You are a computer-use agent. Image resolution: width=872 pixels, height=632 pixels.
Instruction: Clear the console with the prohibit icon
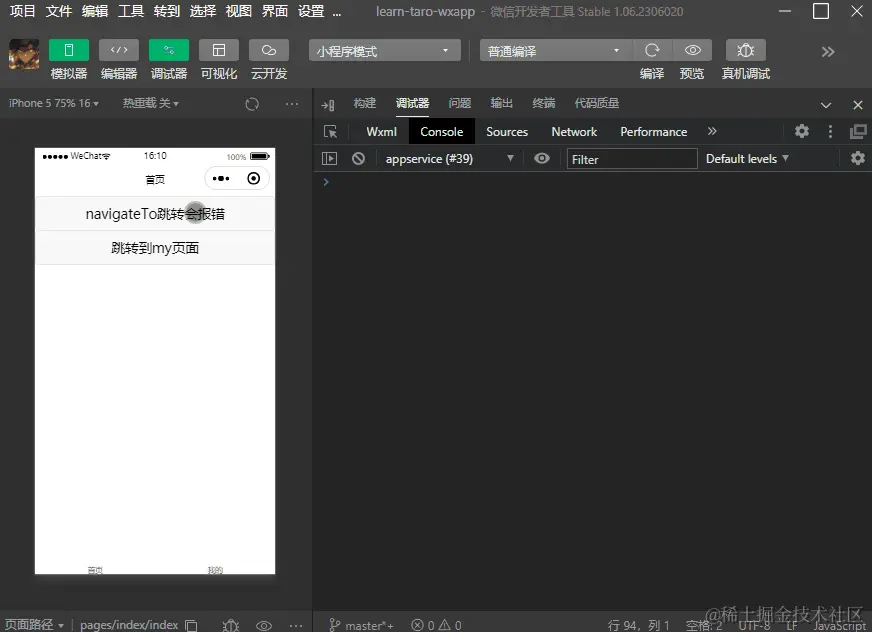pyautogui.click(x=357, y=158)
